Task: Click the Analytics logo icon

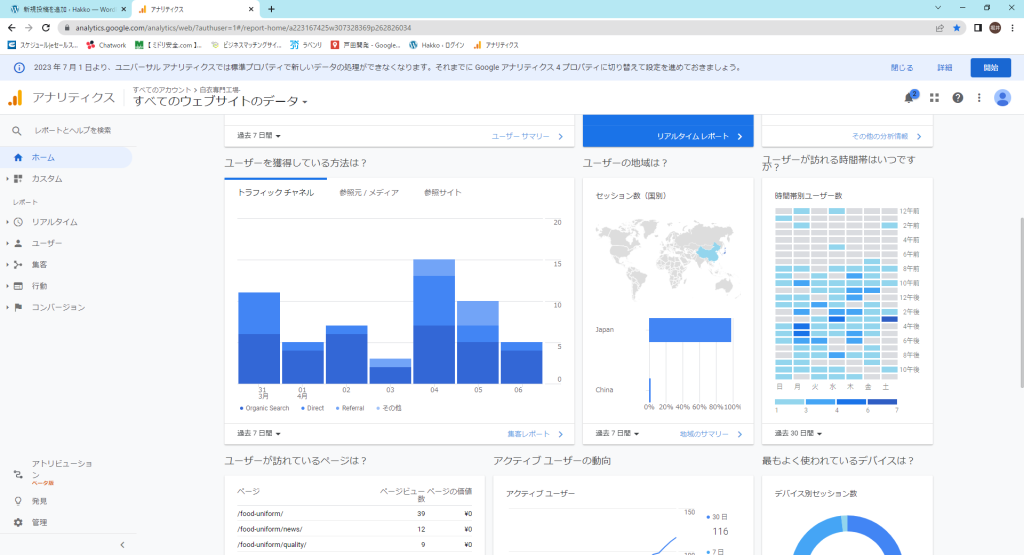Action: (x=15, y=98)
